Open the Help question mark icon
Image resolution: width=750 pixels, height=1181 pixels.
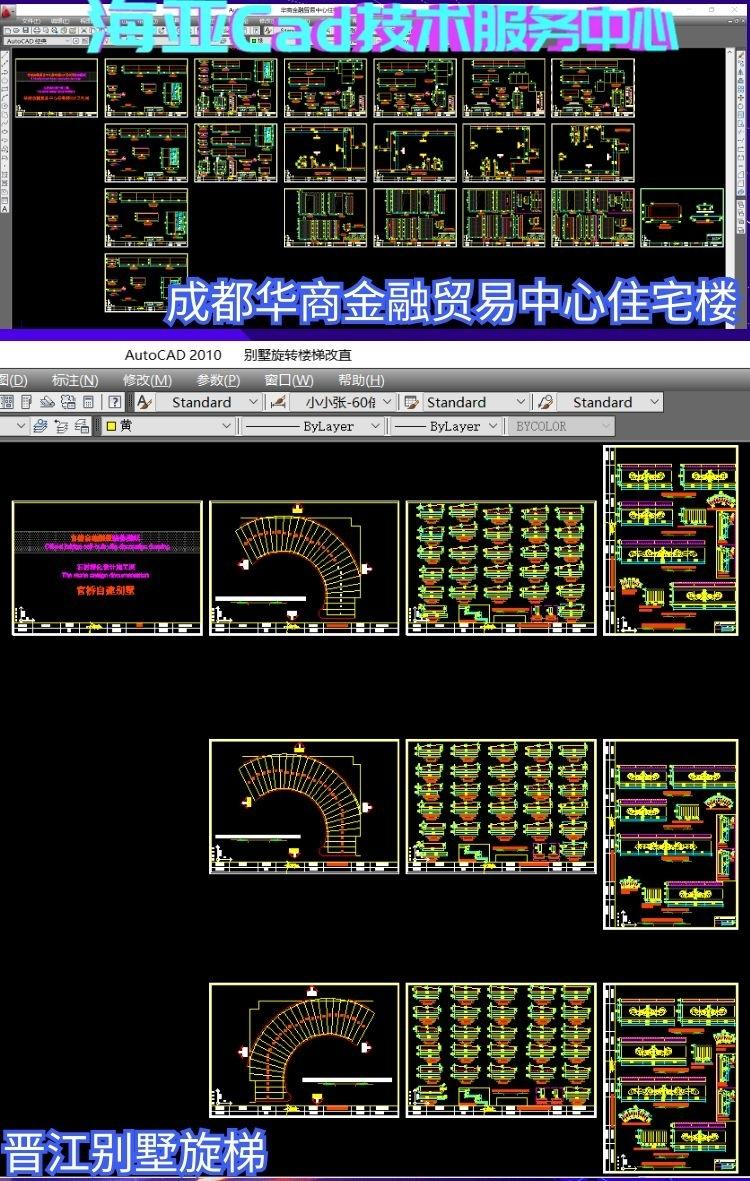tap(115, 402)
